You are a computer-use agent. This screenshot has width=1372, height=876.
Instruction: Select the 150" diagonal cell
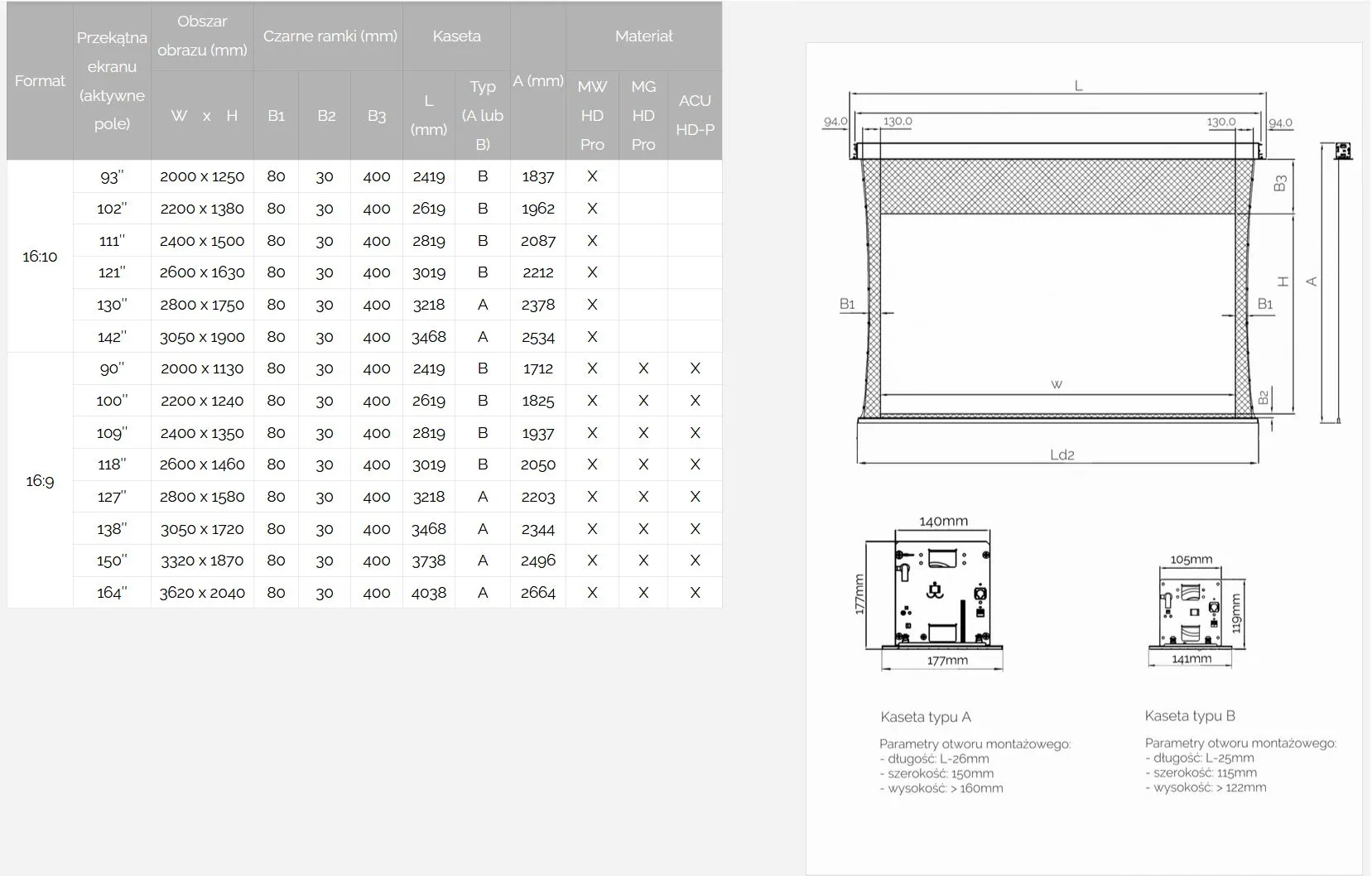[112, 561]
